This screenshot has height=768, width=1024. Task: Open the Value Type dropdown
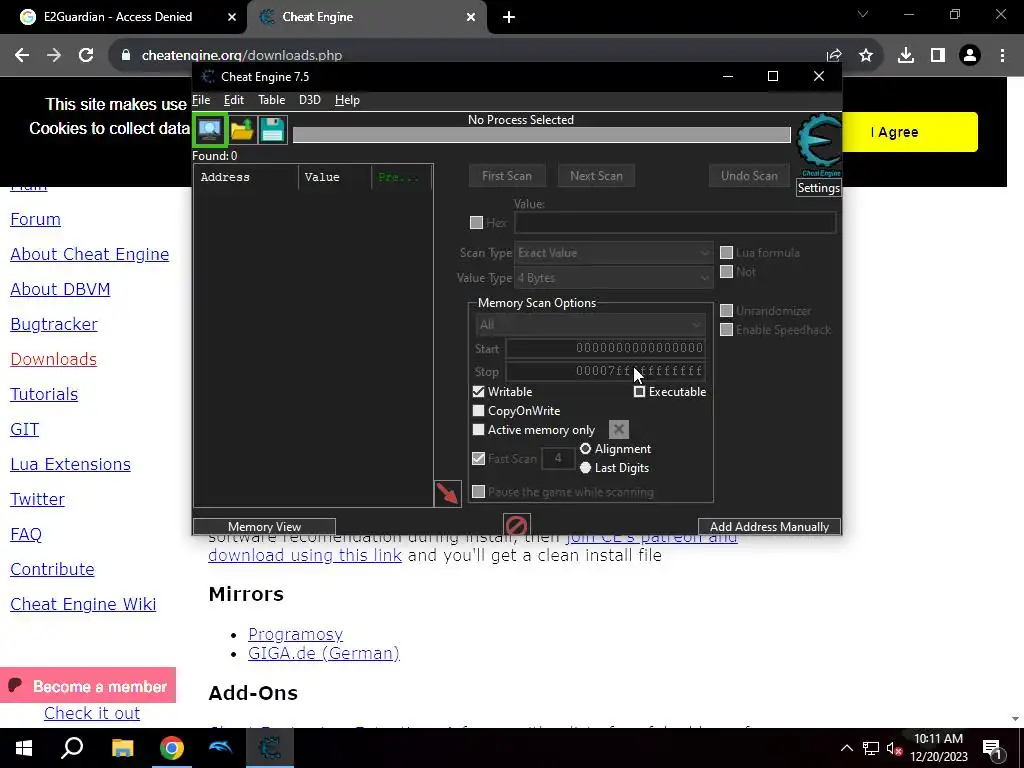[614, 278]
